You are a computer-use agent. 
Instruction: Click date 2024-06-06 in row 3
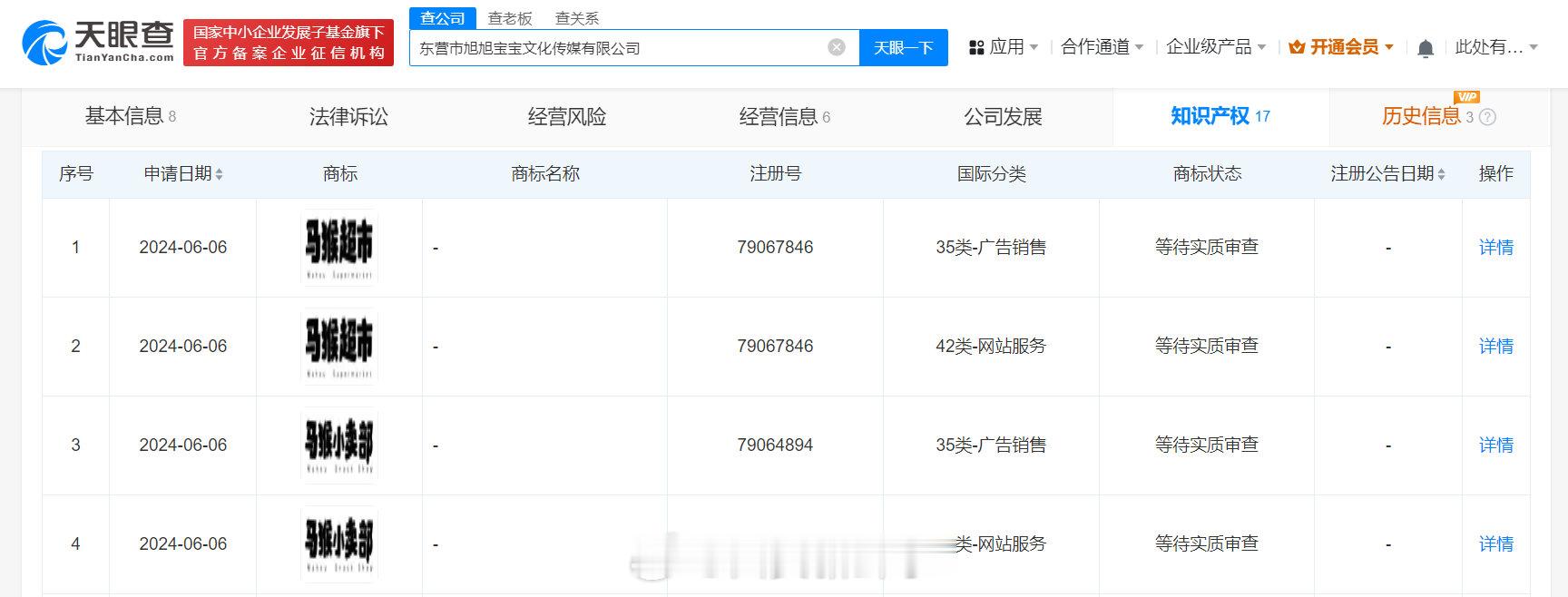[x=183, y=445]
